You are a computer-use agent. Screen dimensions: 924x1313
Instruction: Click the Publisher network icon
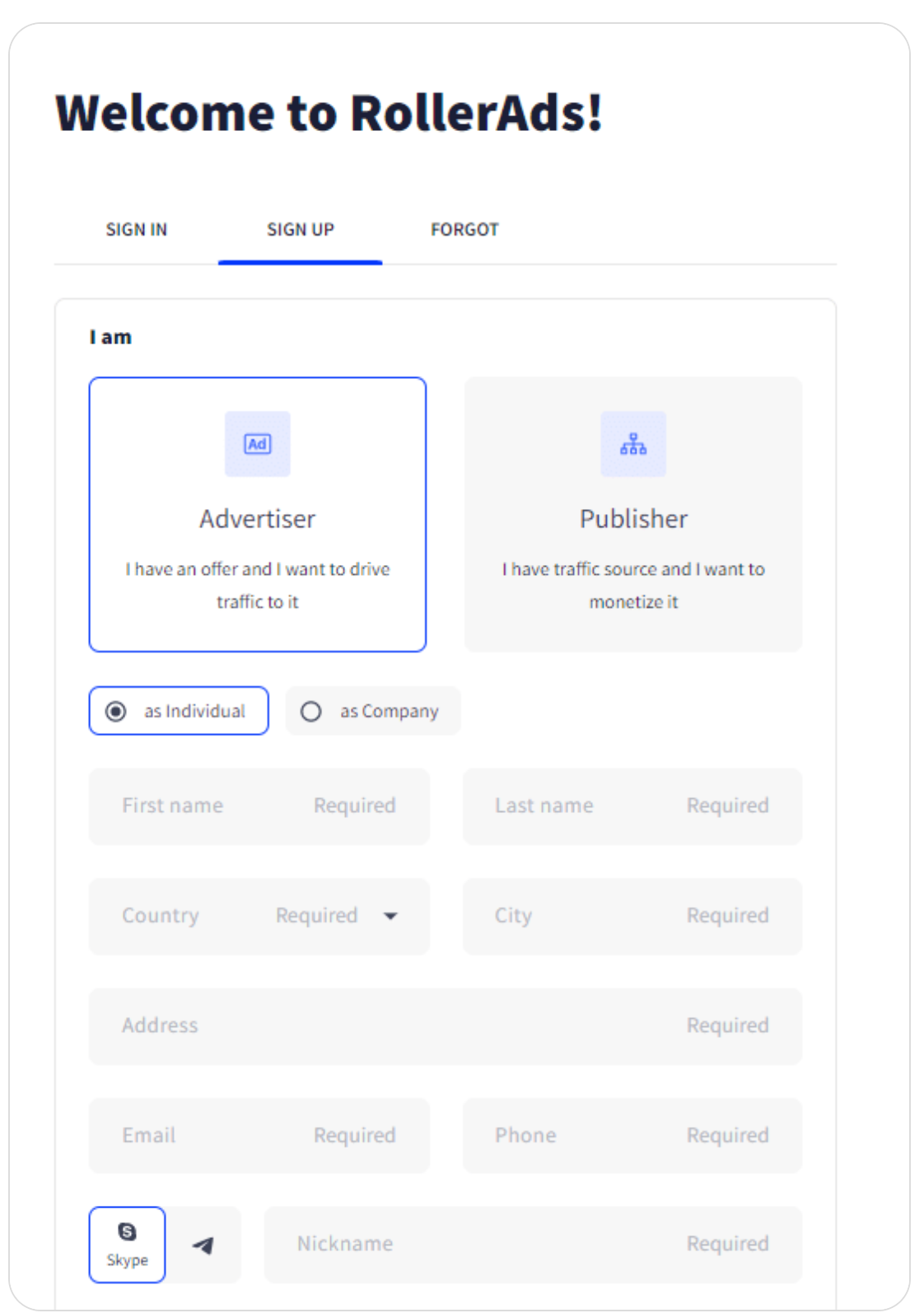click(633, 444)
